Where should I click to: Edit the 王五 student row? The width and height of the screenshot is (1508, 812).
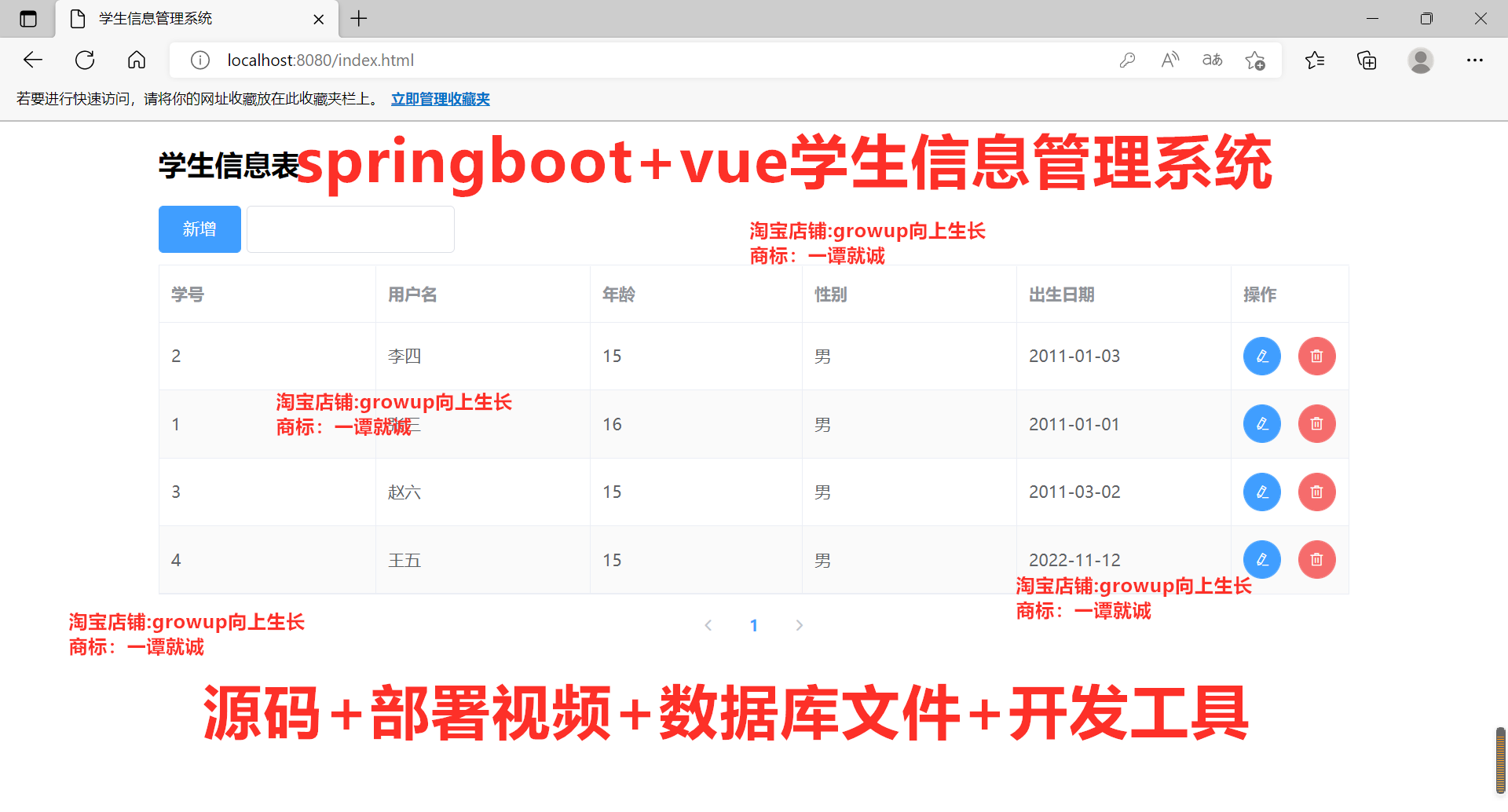[1262, 560]
